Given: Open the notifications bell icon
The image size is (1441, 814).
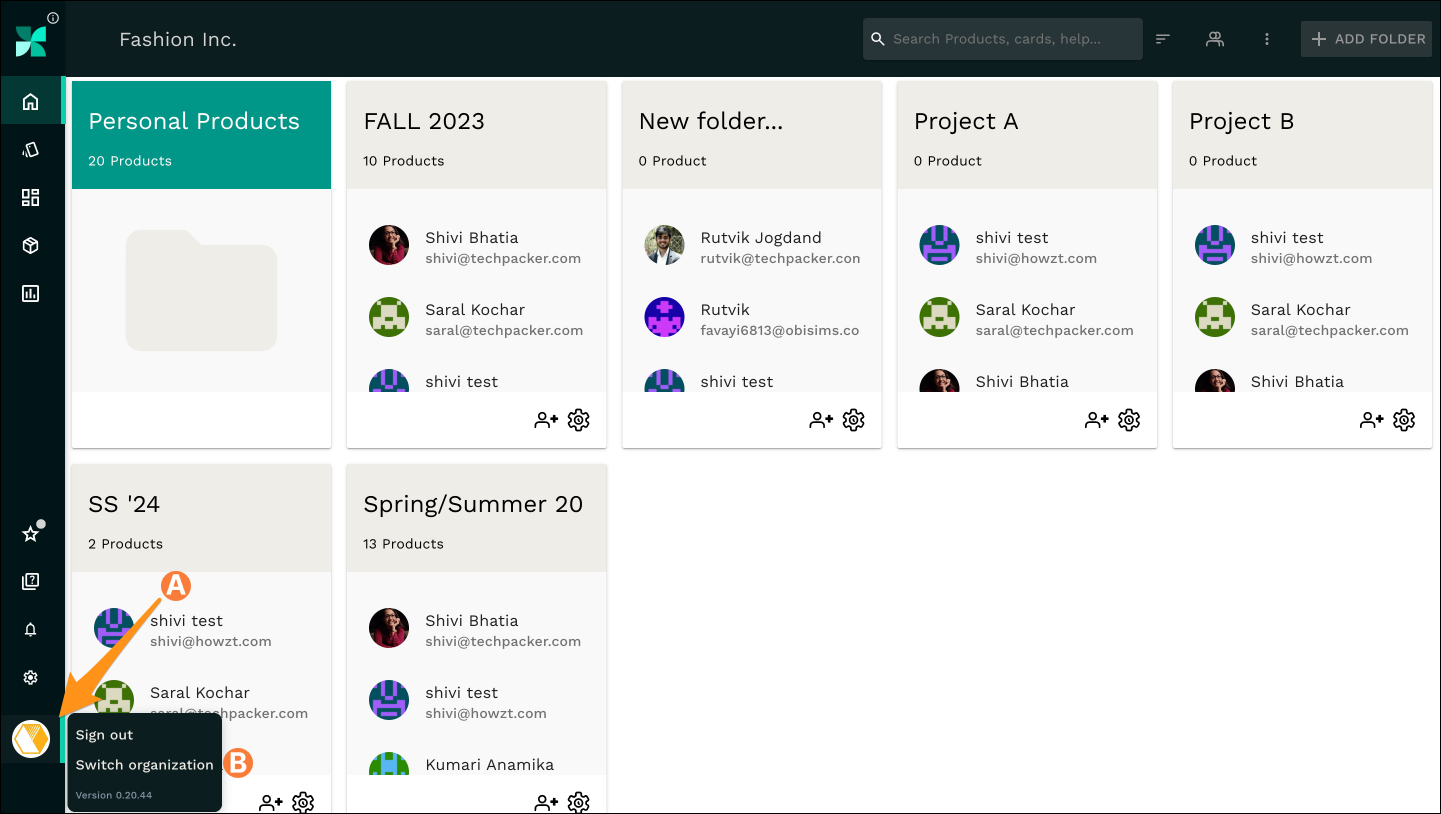Looking at the screenshot, I should click(31, 629).
